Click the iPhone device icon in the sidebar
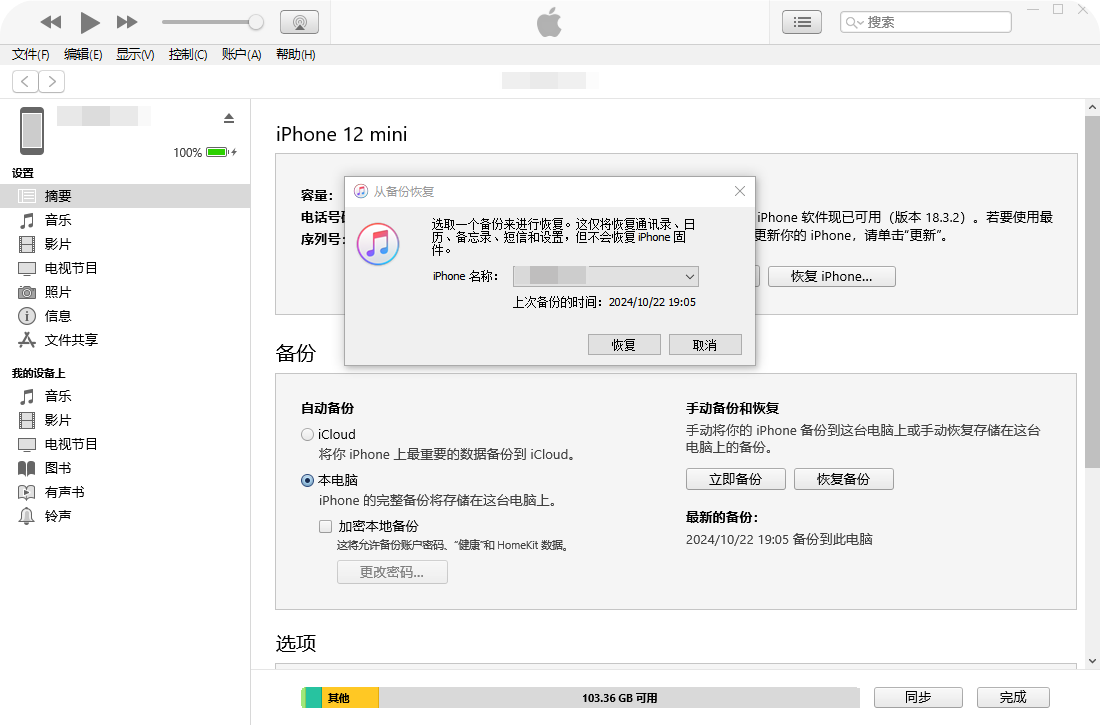The image size is (1100, 725). pyautogui.click(x=32, y=131)
